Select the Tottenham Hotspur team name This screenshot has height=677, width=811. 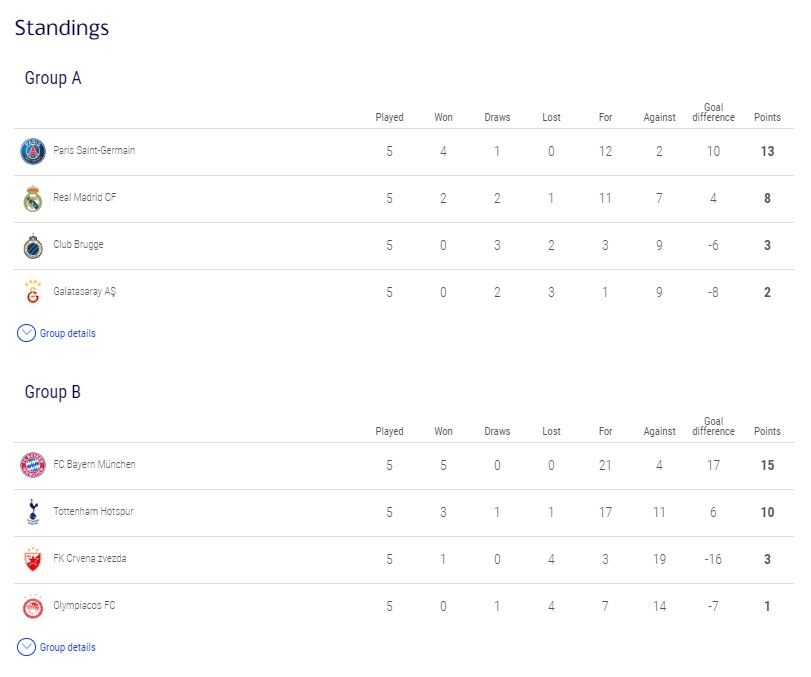point(94,511)
